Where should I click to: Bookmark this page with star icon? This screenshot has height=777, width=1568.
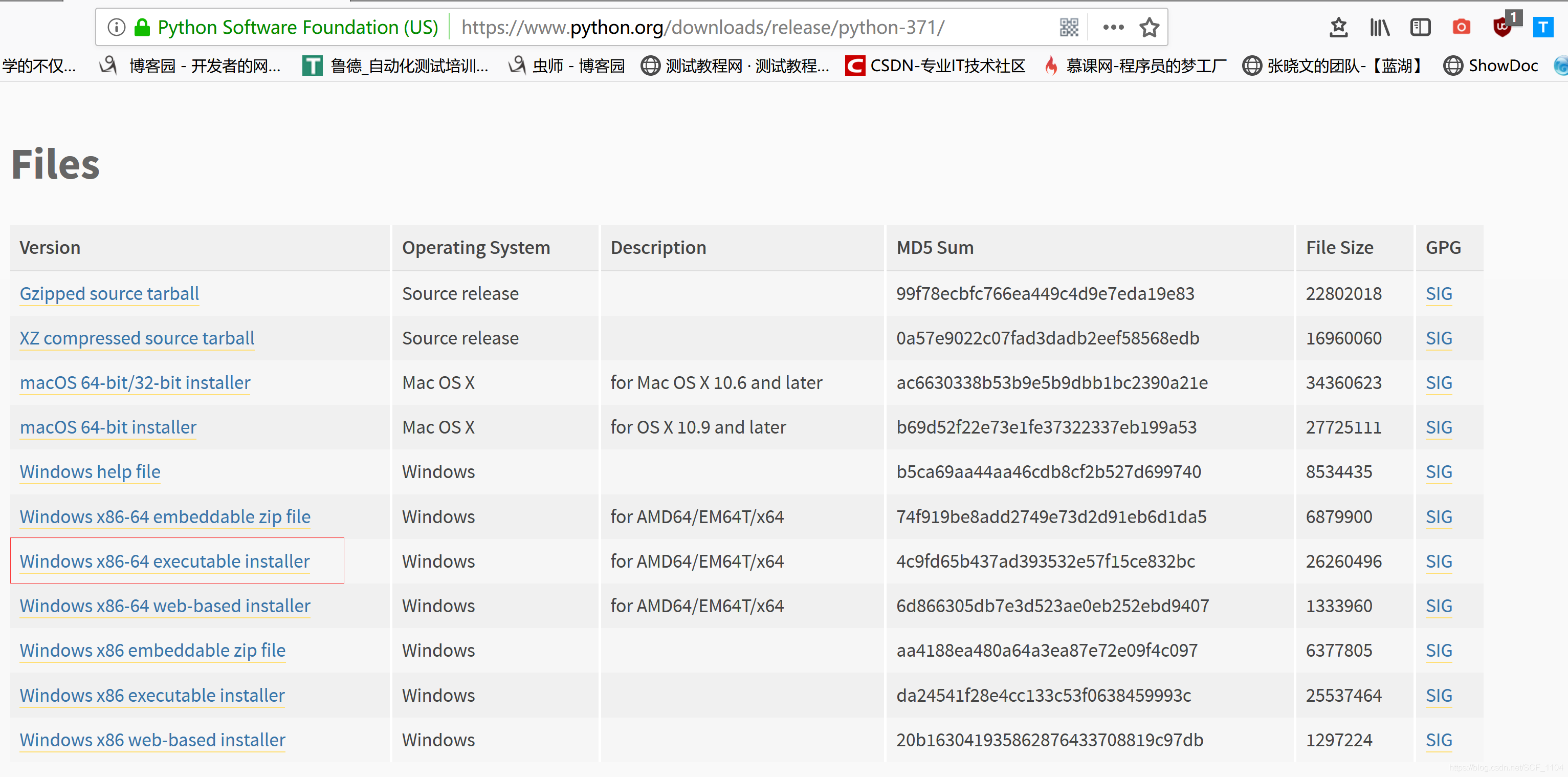point(1149,28)
